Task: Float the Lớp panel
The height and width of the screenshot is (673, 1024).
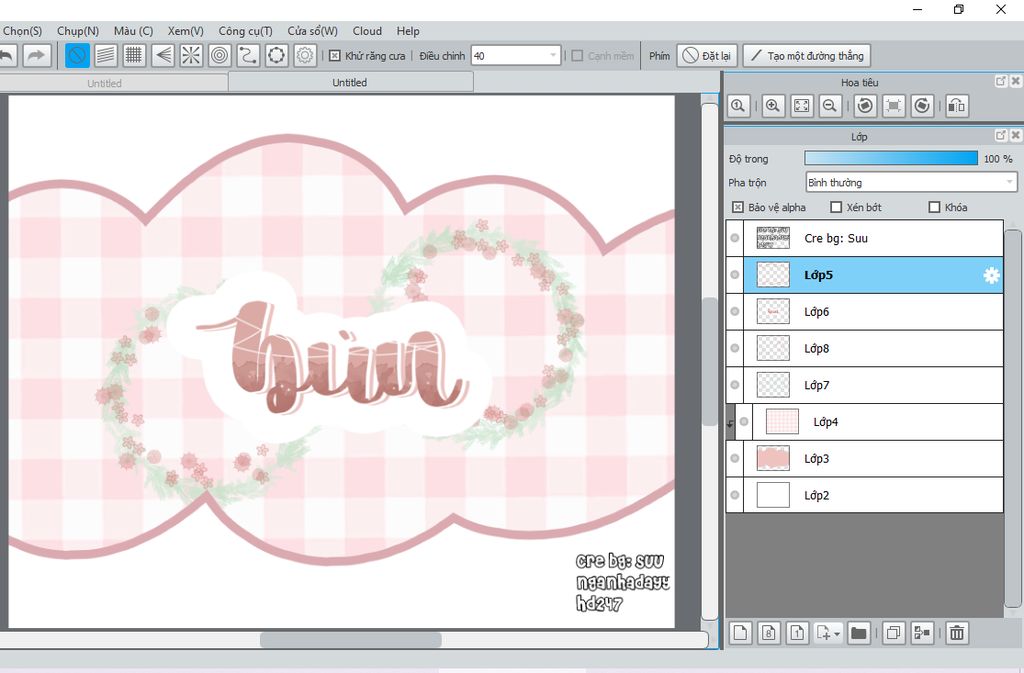Action: (1000, 135)
